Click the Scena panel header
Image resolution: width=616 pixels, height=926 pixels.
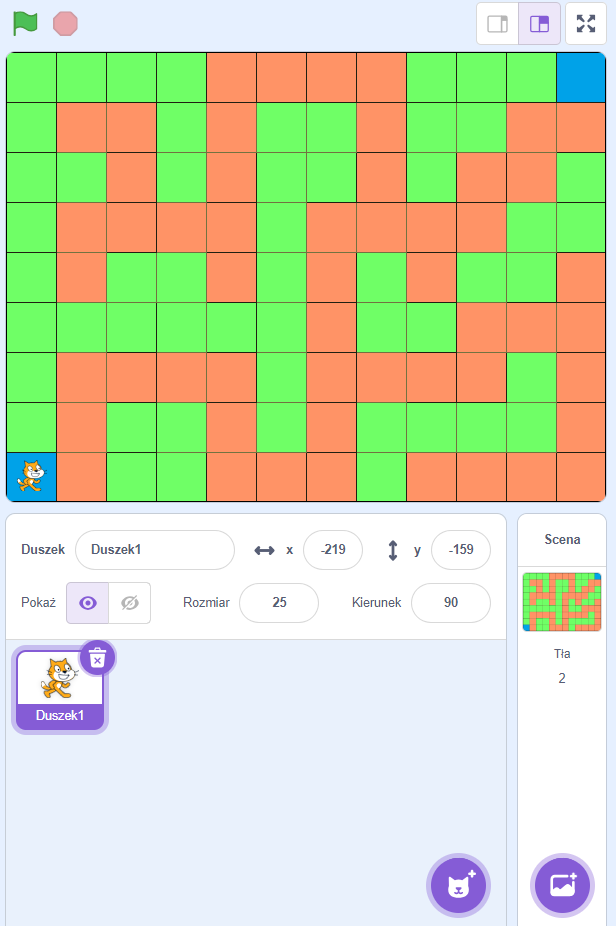tap(562, 540)
